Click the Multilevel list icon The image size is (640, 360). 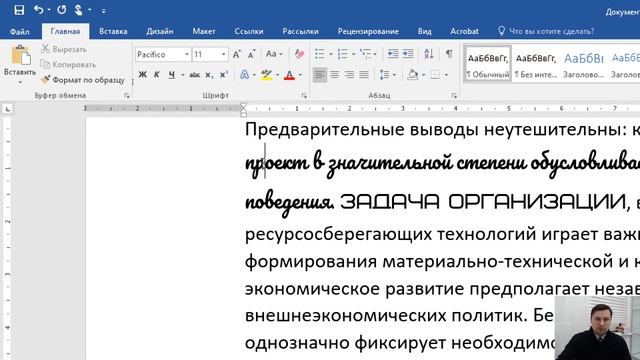tap(366, 54)
